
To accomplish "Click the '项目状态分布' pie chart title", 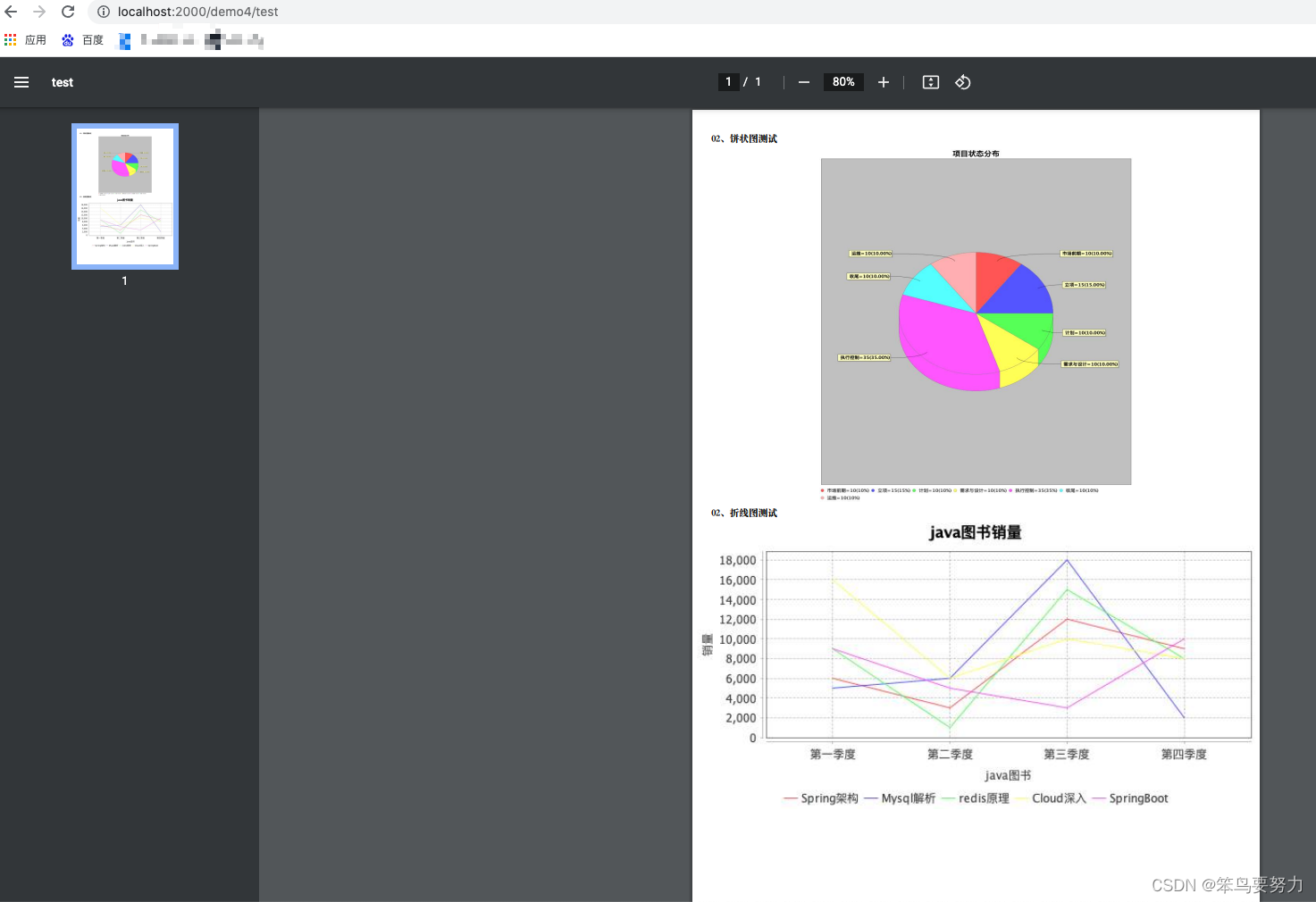I will pyautogui.click(x=976, y=154).
